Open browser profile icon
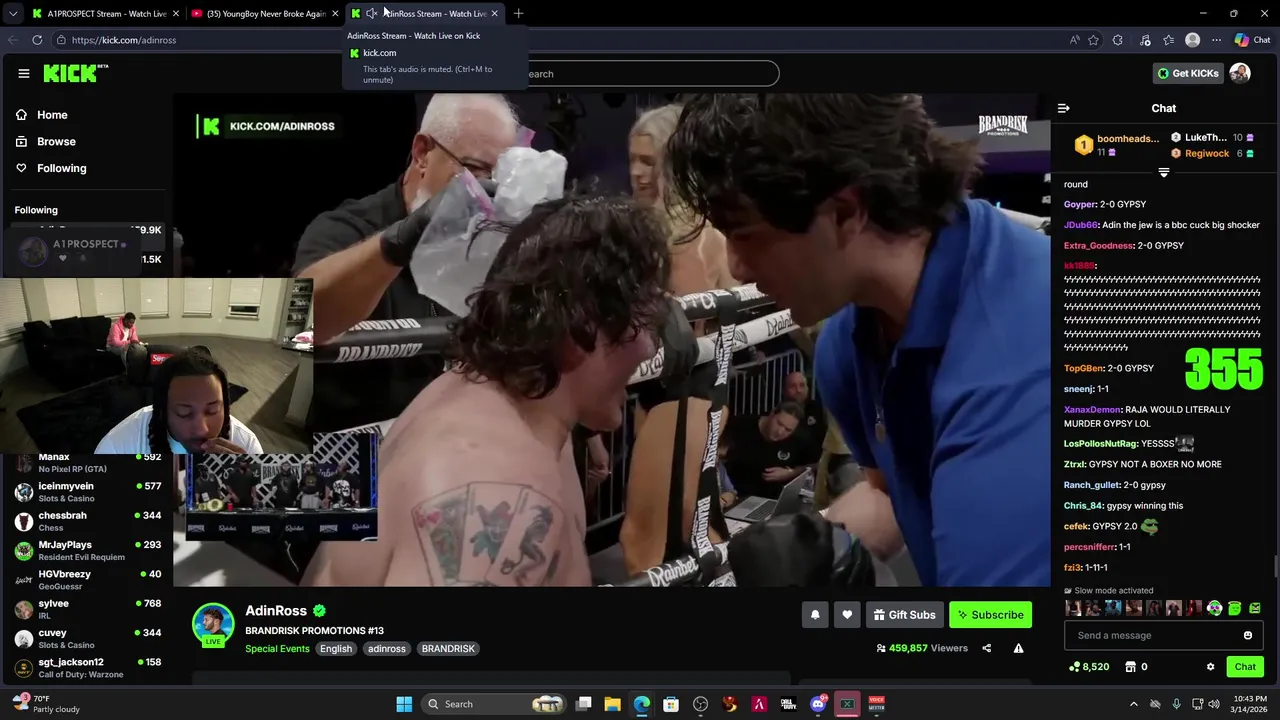This screenshot has height=720, width=1280. [1192, 40]
